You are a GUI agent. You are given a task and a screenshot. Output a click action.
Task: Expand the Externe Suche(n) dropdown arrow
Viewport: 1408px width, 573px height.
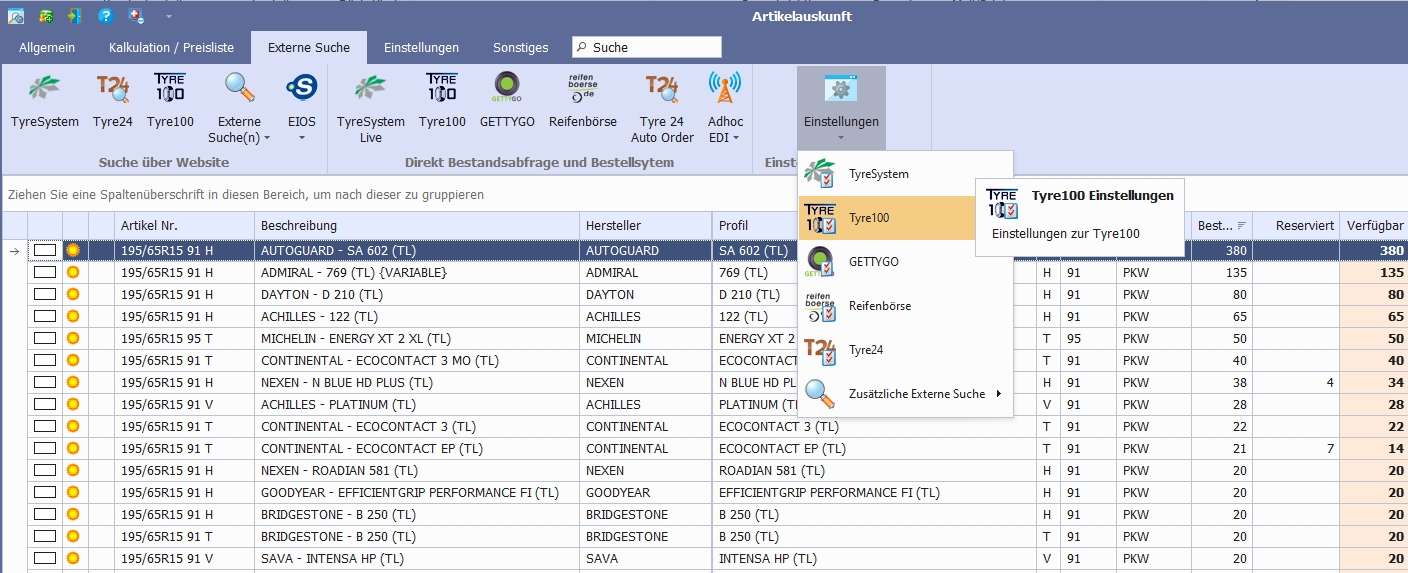tap(267, 138)
